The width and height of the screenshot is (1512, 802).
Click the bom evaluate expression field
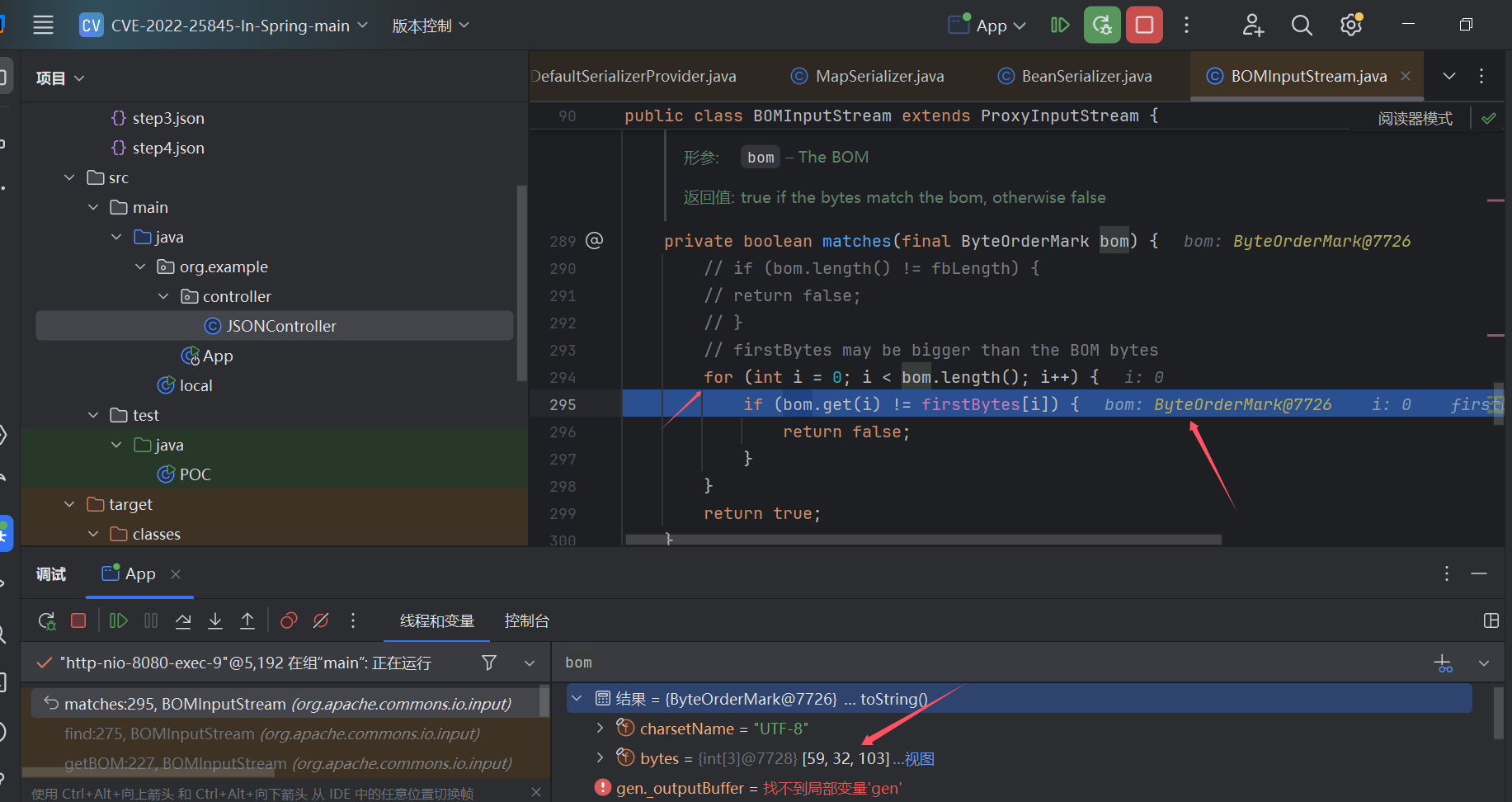(990, 663)
